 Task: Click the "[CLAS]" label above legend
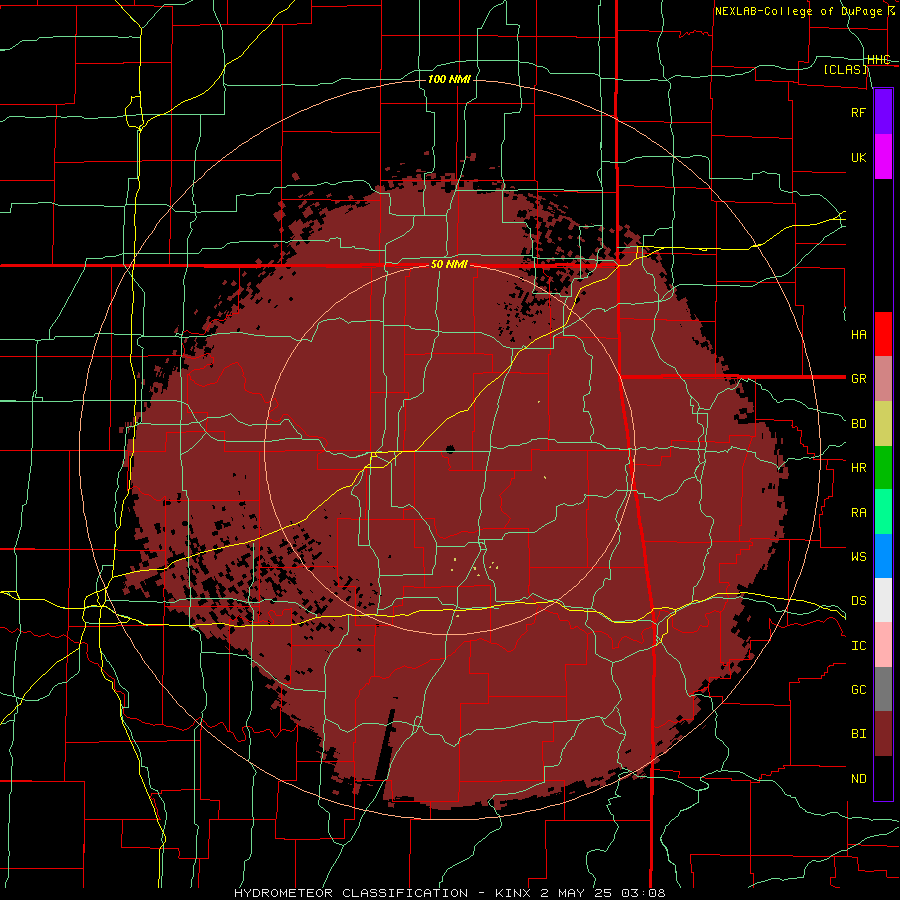click(845, 69)
